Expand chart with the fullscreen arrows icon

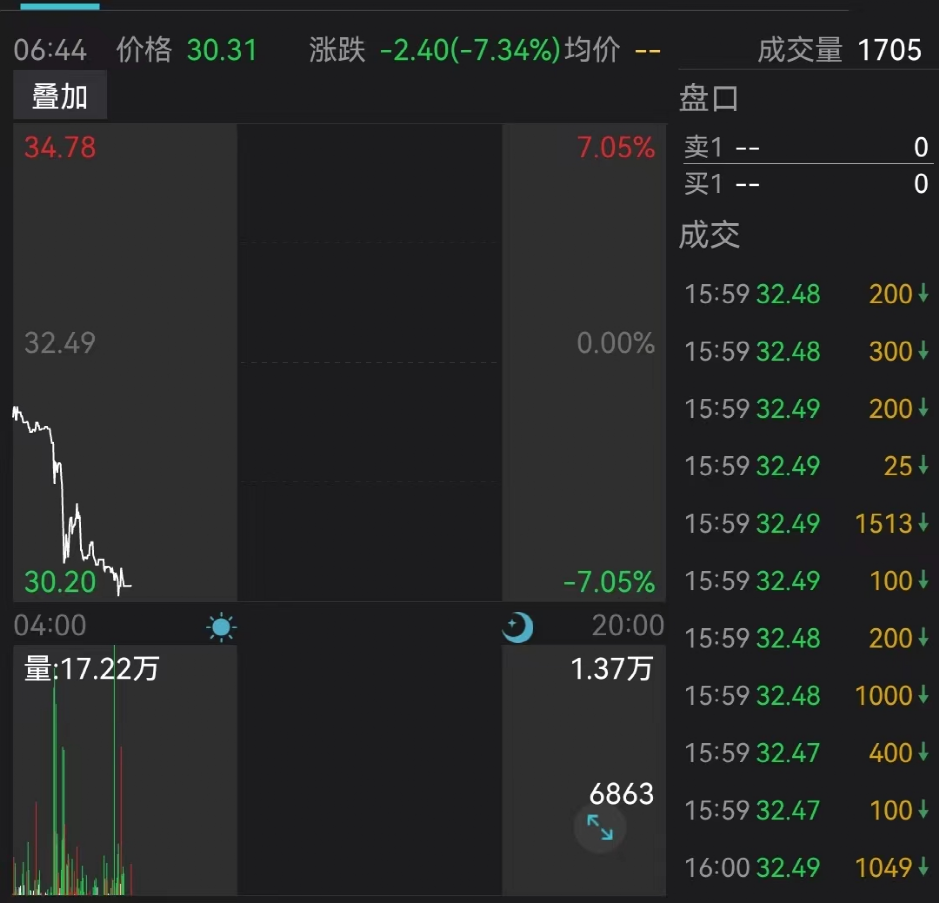click(599, 827)
